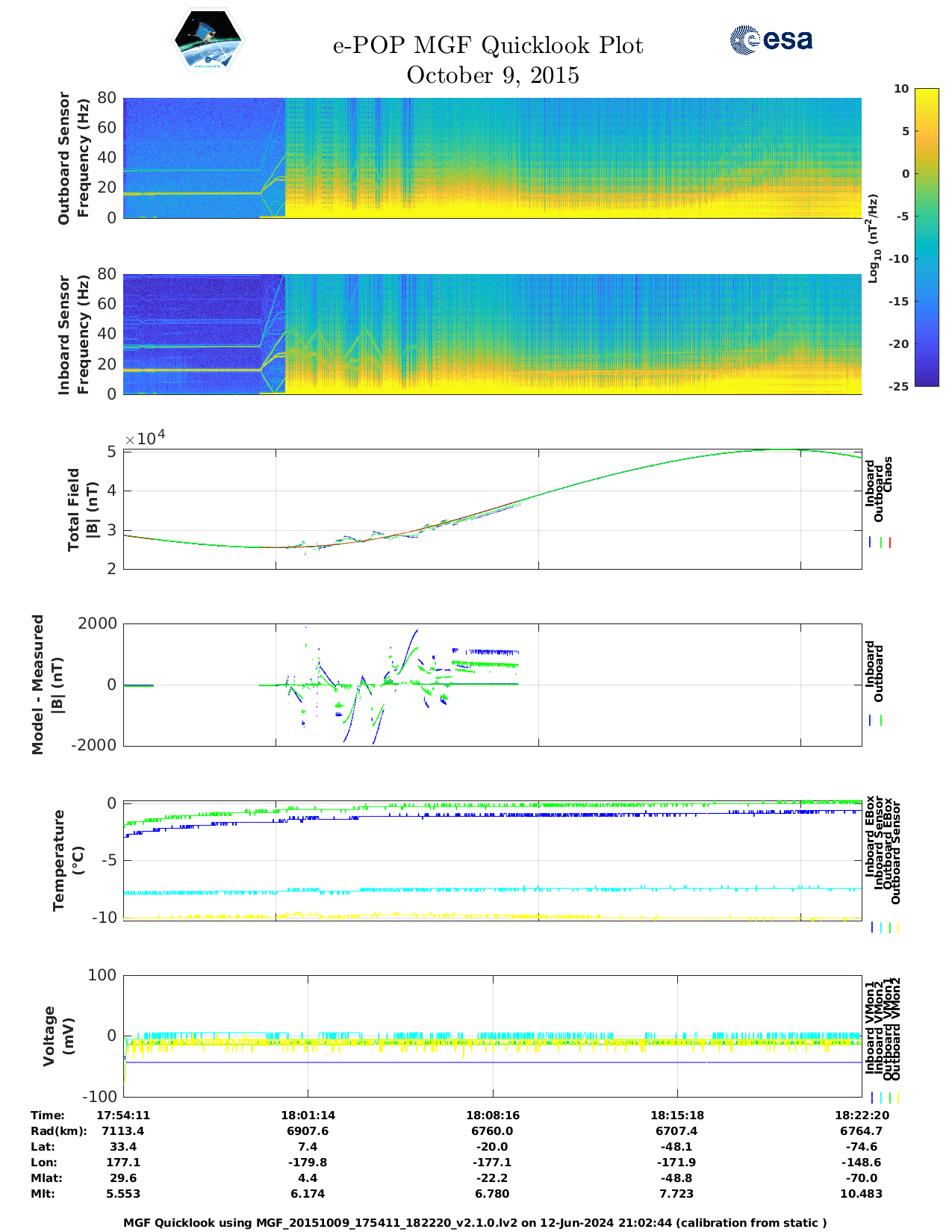Viewport: 952px width, 1232px height.
Task: Click the 18:08:16 time axis label
Action: [492, 1116]
